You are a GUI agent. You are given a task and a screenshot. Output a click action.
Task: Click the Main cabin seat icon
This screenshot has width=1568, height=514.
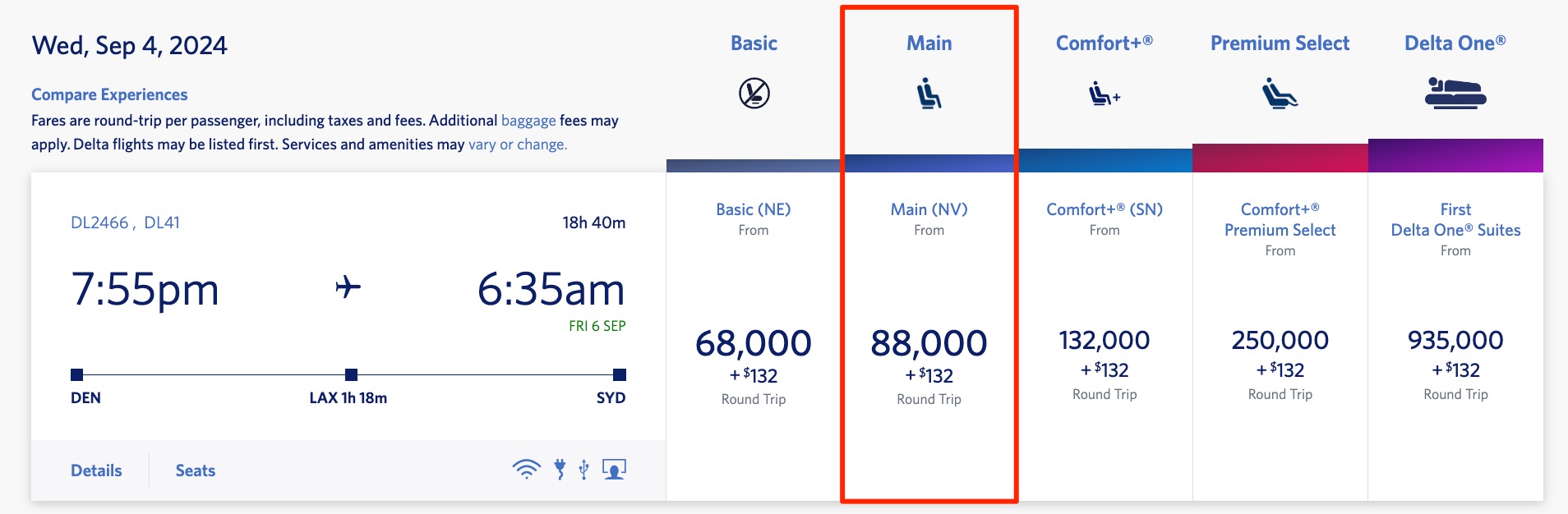[x=929, y=93]
